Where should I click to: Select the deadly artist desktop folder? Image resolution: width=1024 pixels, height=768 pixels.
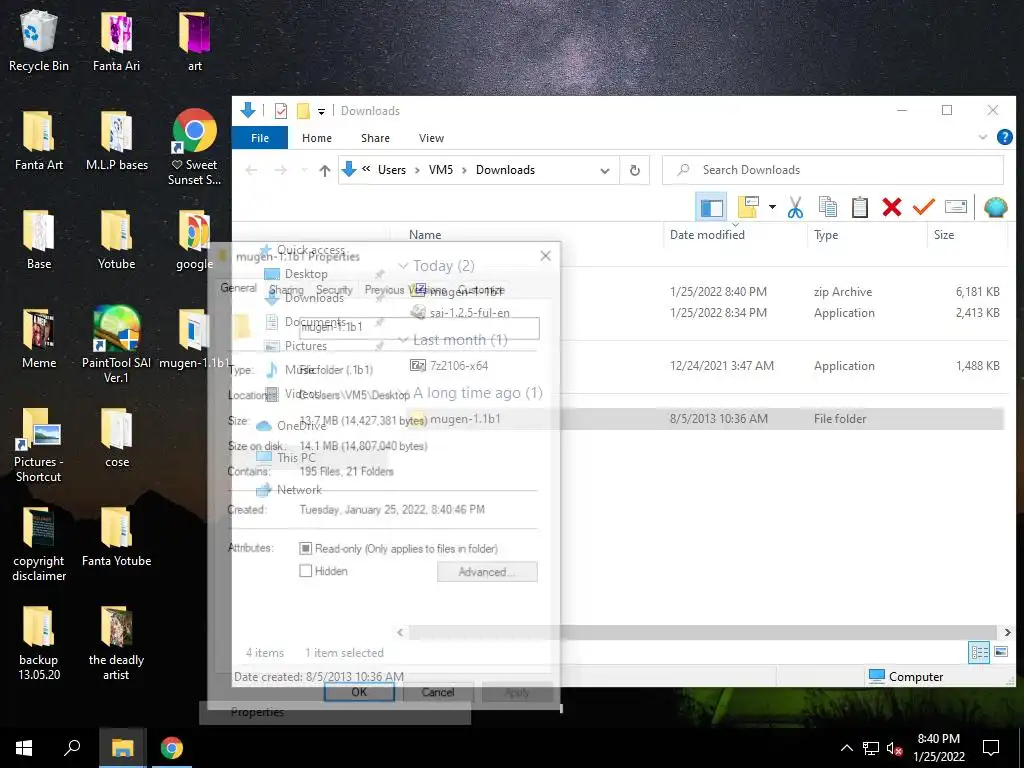click(116, 643)
